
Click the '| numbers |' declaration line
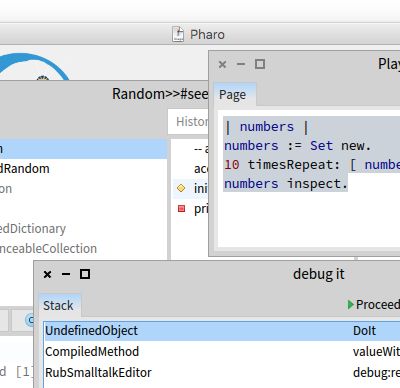click(x=267, y=127)
